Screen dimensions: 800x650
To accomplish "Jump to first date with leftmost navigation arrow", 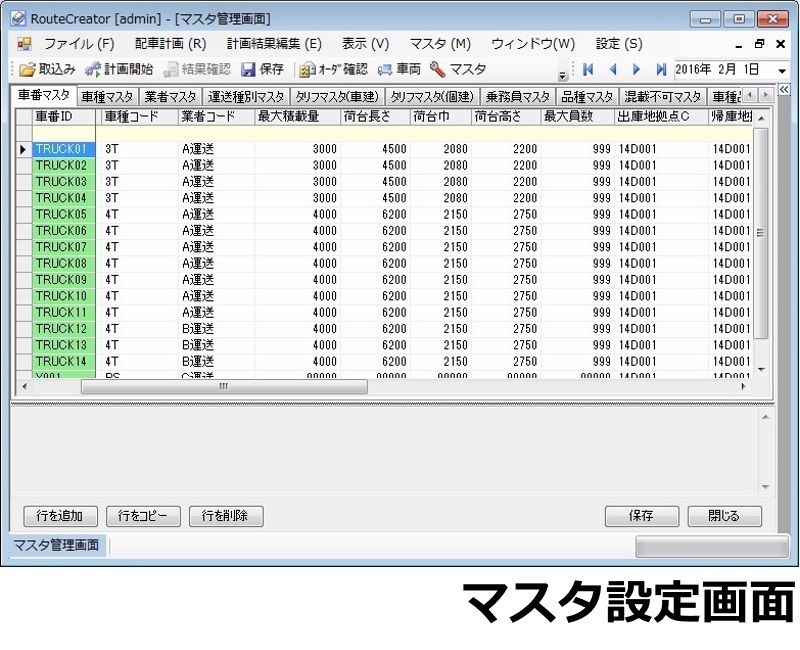I will pos(588,69).
